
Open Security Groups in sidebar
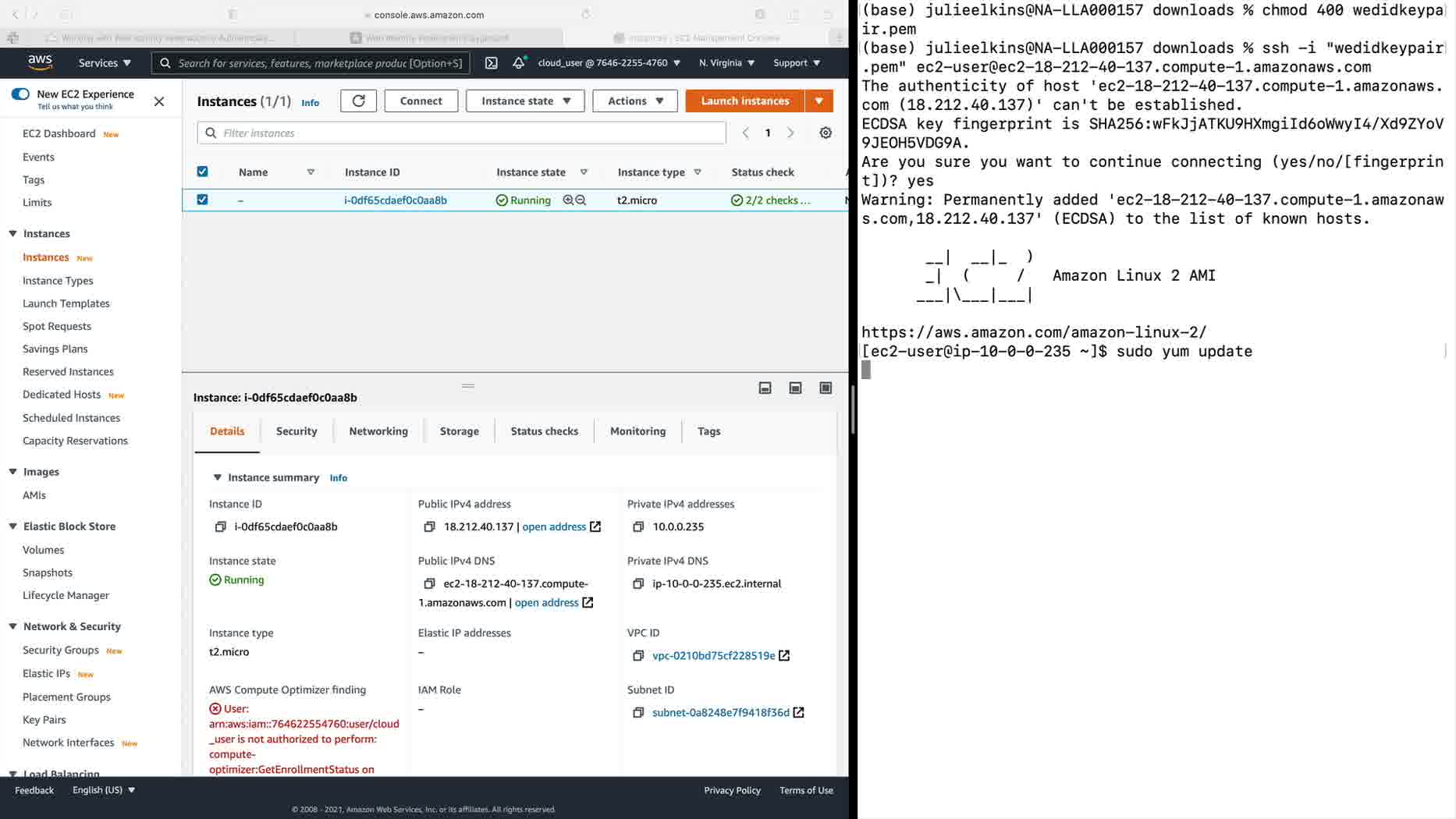click(x=61, y=651)
